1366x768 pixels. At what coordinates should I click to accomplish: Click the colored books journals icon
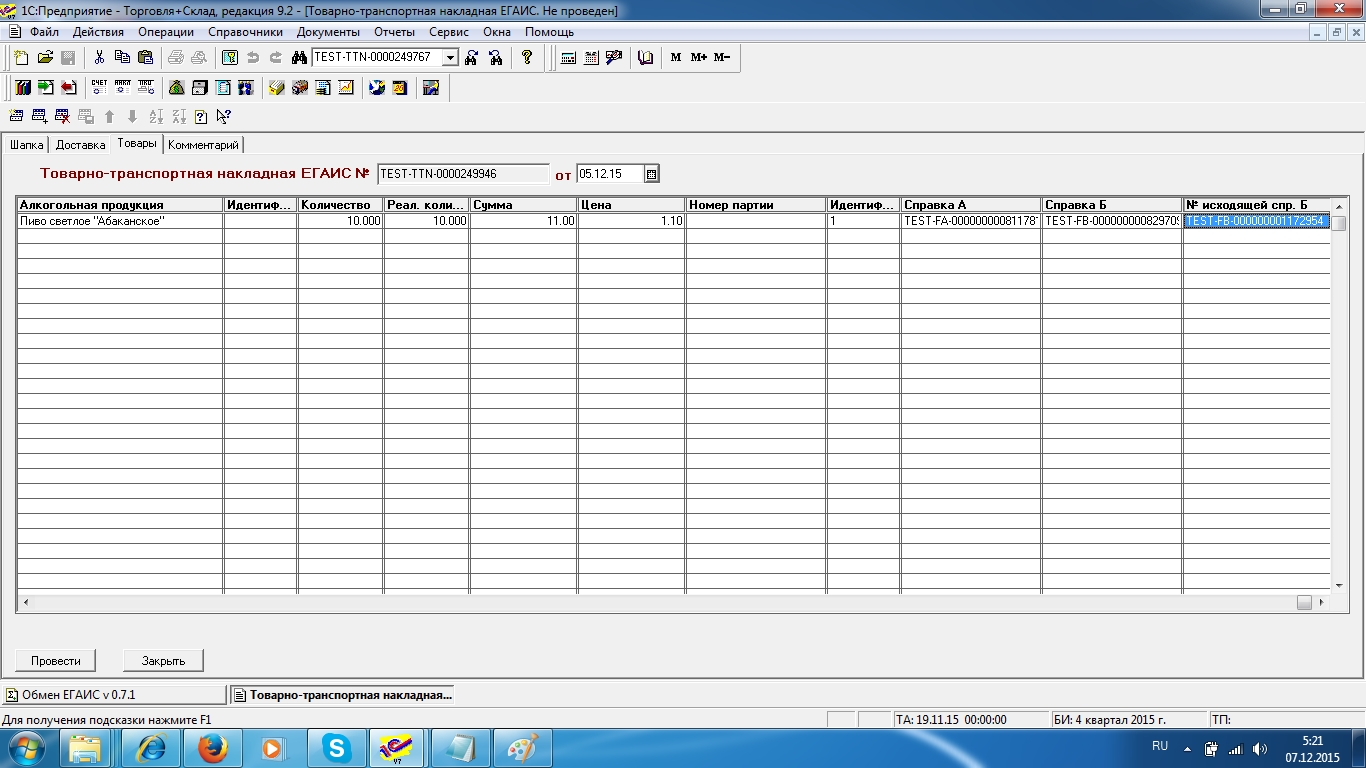tap(22, 87)
